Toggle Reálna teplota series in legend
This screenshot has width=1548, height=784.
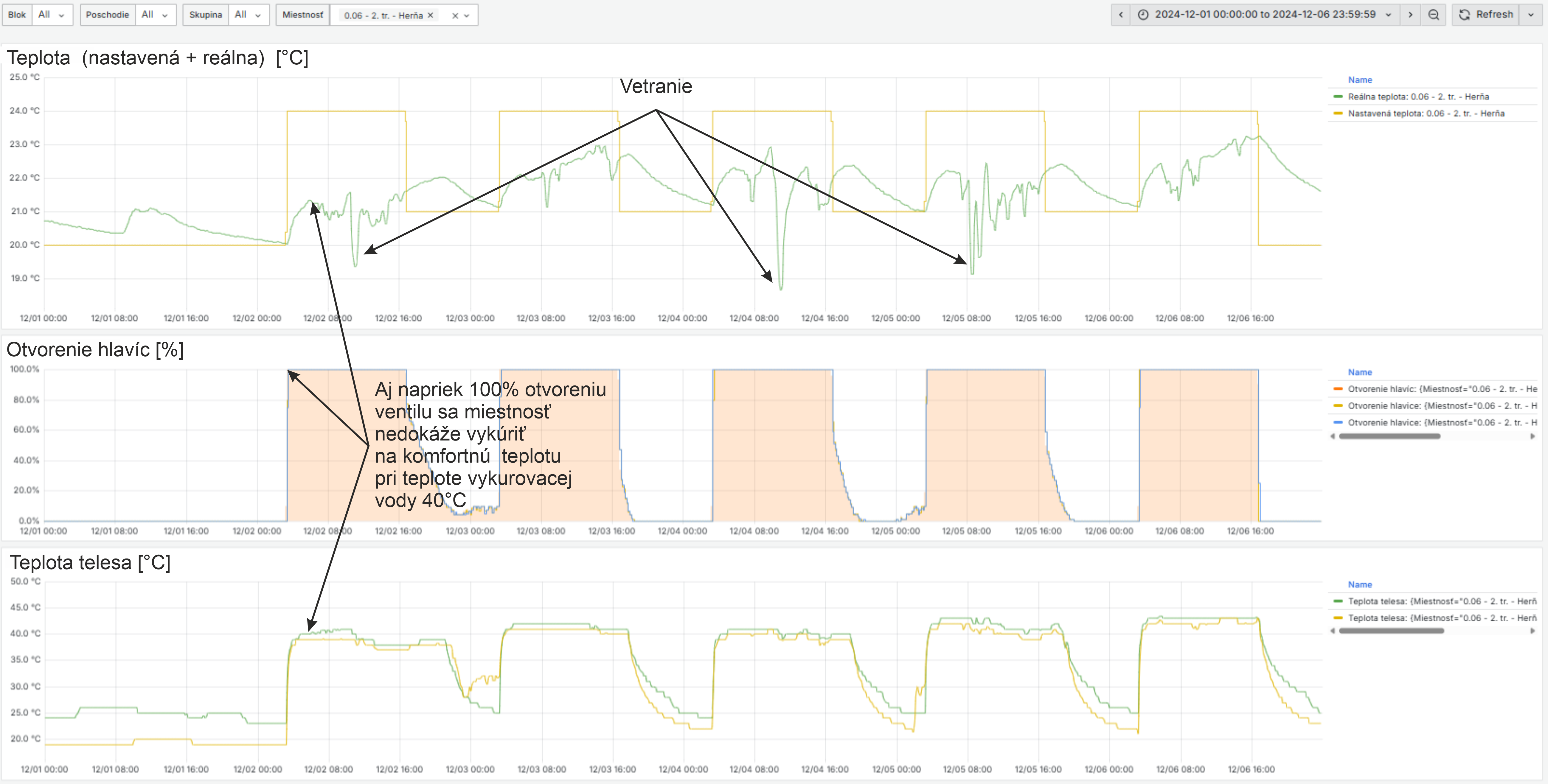click(1418, 97)
